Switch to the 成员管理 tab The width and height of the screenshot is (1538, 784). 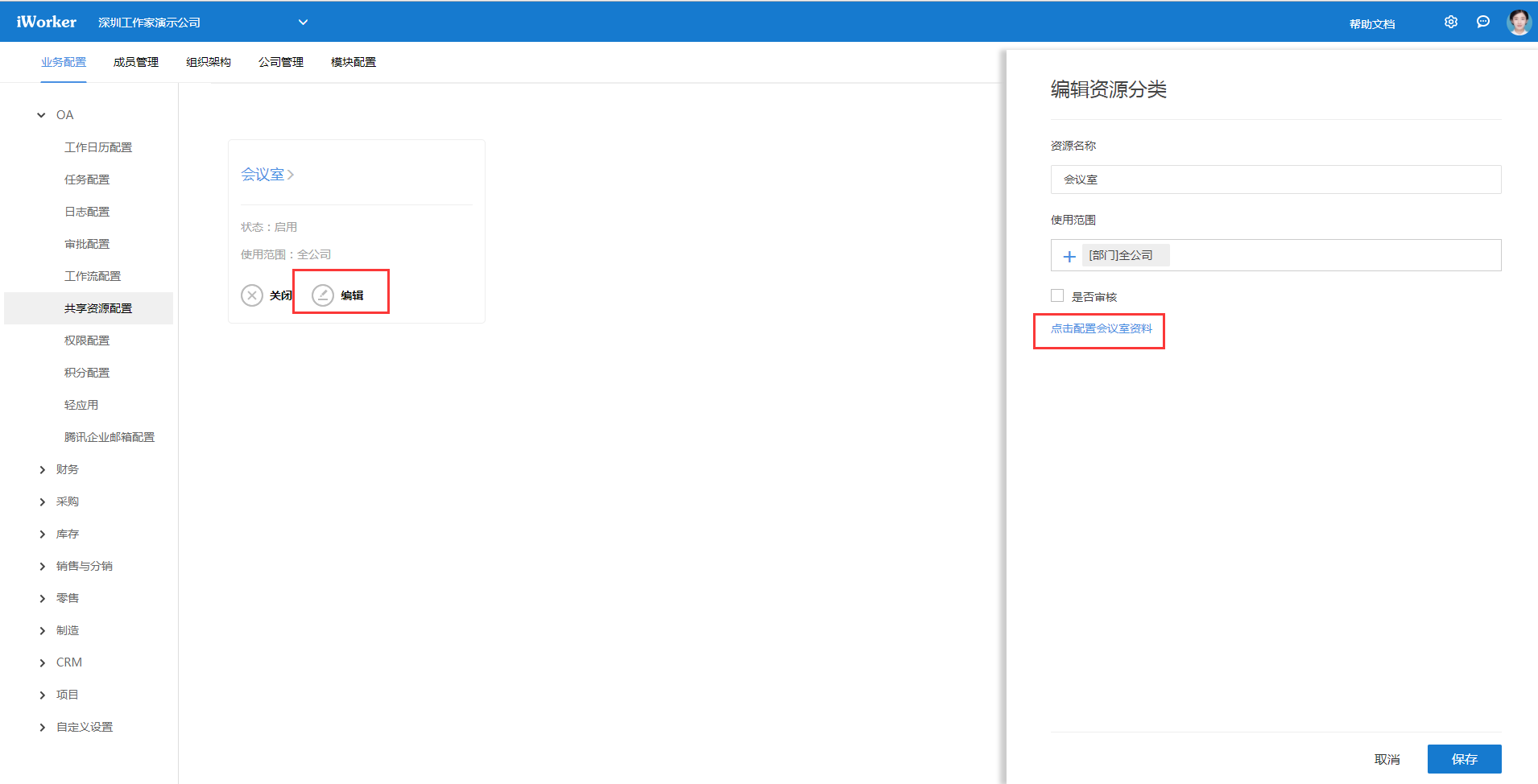tap(136, 62)
